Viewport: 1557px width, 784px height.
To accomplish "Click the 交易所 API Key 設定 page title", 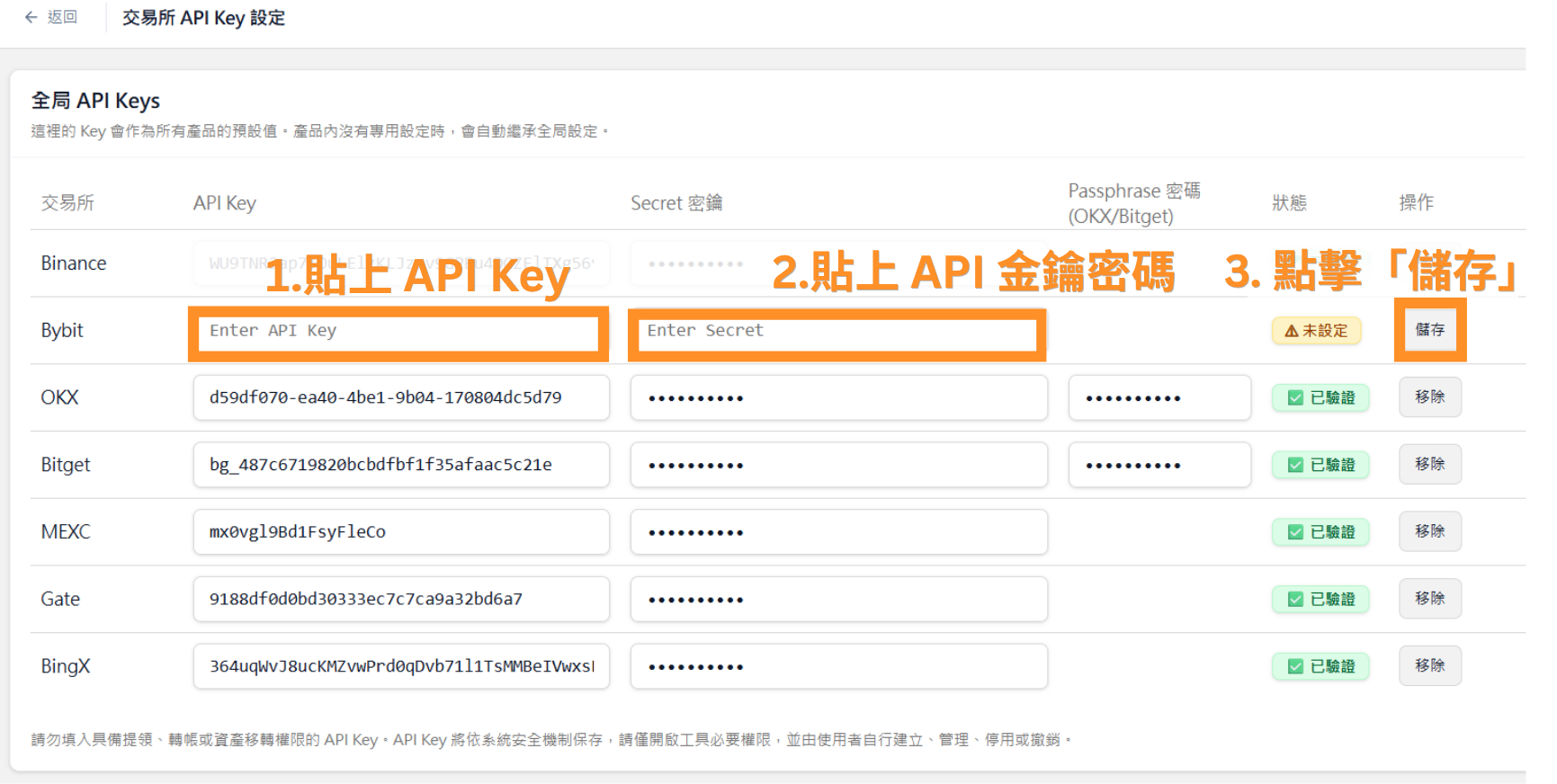I will (203, 18).
